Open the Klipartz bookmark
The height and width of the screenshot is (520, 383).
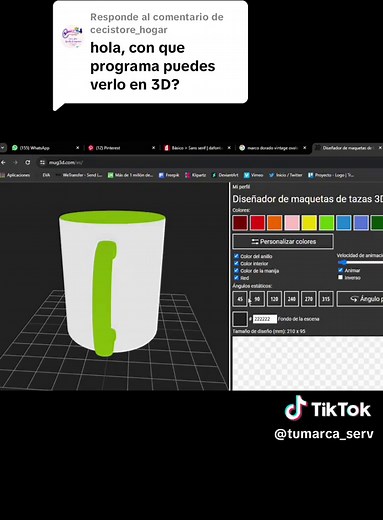(196, 175)
